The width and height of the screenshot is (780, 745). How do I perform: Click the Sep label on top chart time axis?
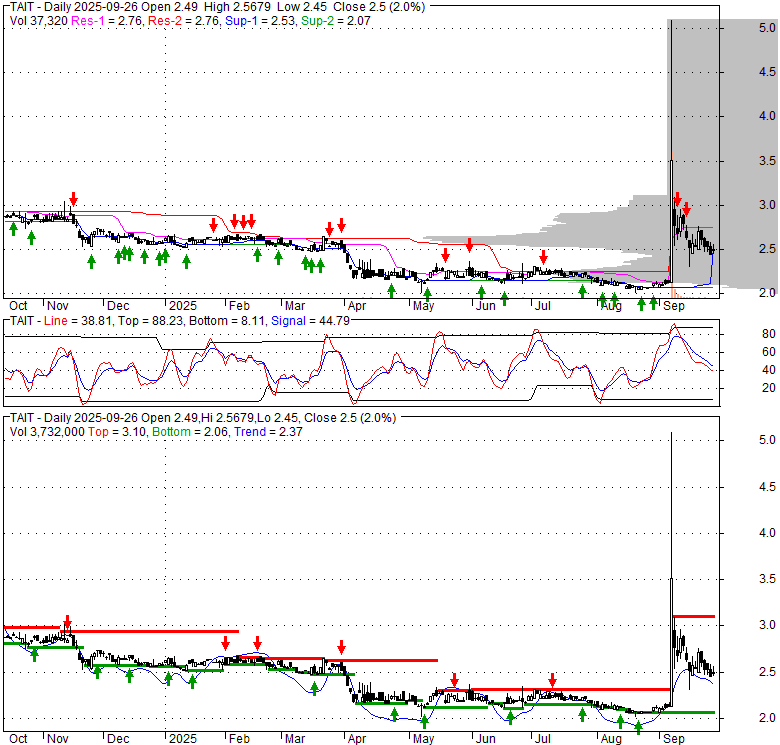(674, 306)
